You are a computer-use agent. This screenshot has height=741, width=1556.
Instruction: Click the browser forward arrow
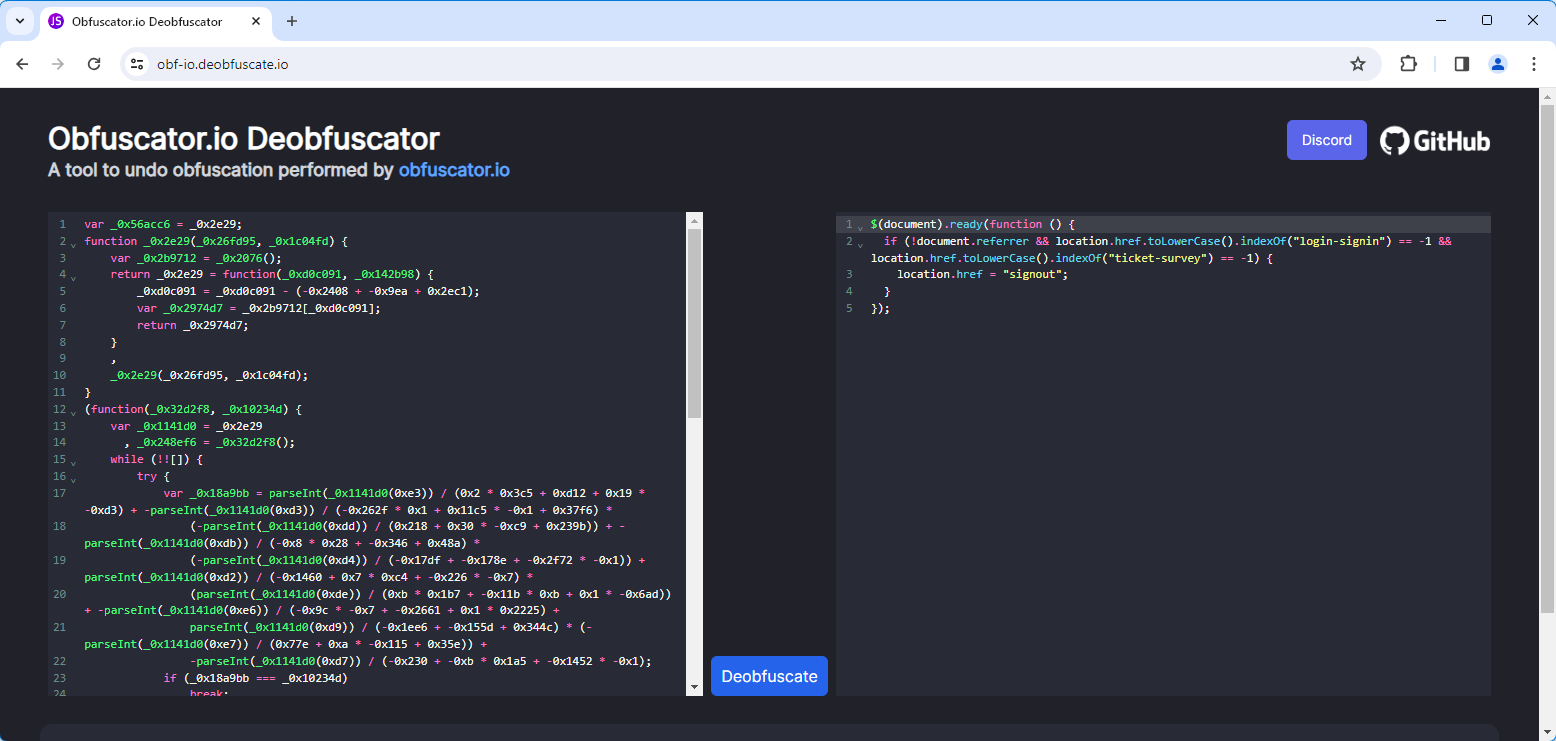click(x=58, y=64)
